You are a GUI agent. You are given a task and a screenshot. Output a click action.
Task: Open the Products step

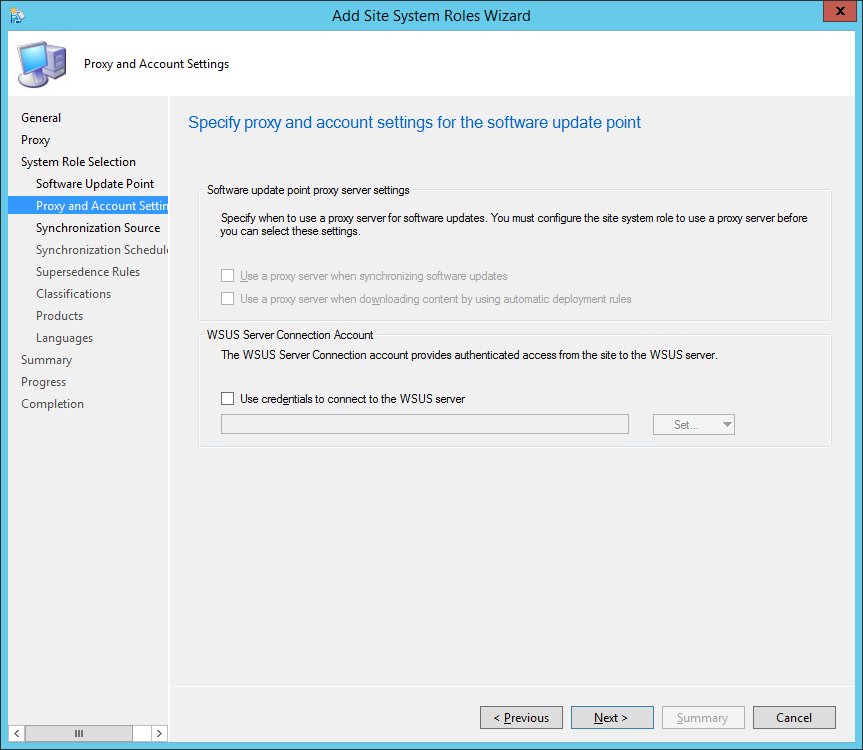coord(59,316)
